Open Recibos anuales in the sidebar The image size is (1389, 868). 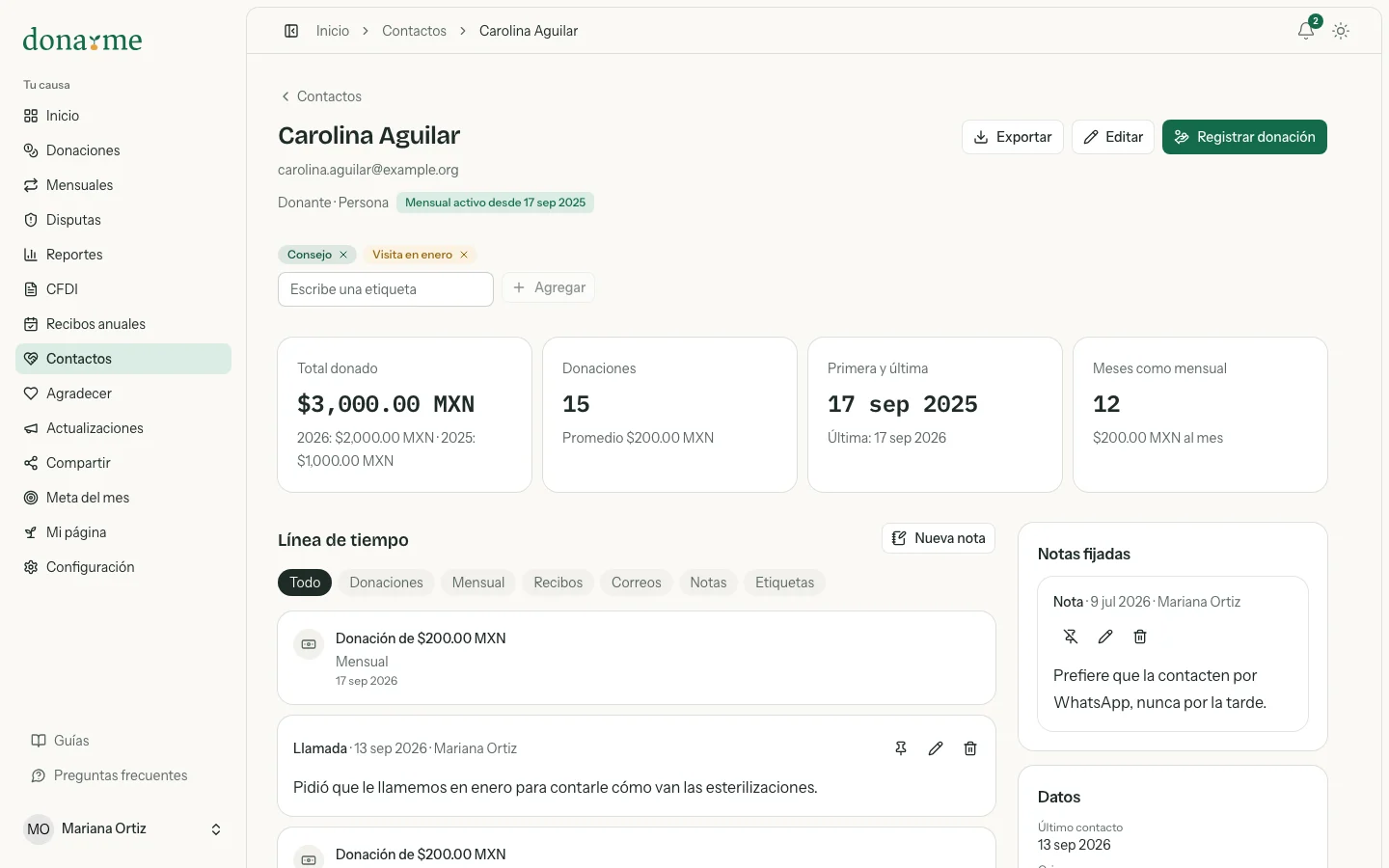pos(123,324)
